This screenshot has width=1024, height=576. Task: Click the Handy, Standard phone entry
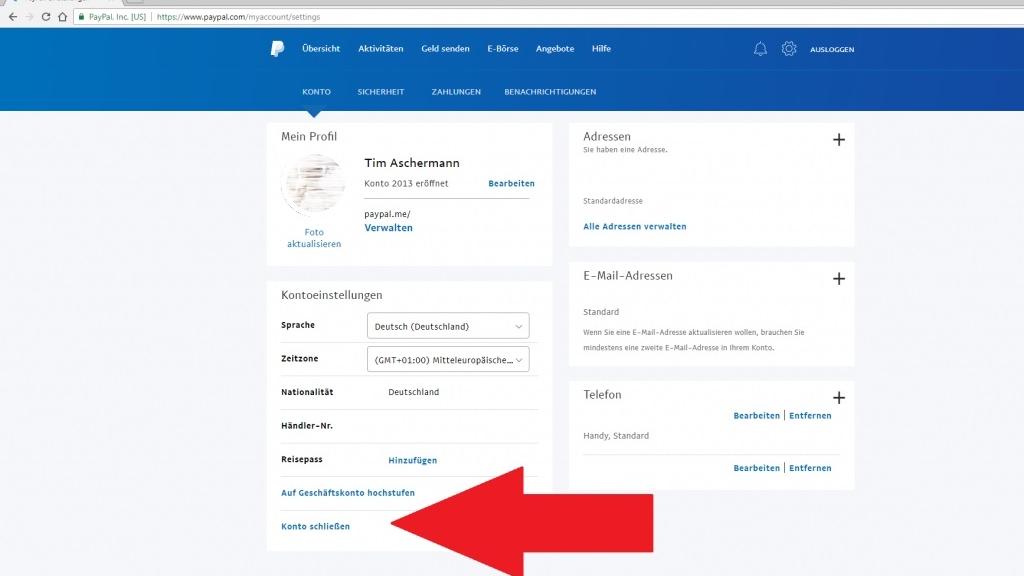coord(616,436)
